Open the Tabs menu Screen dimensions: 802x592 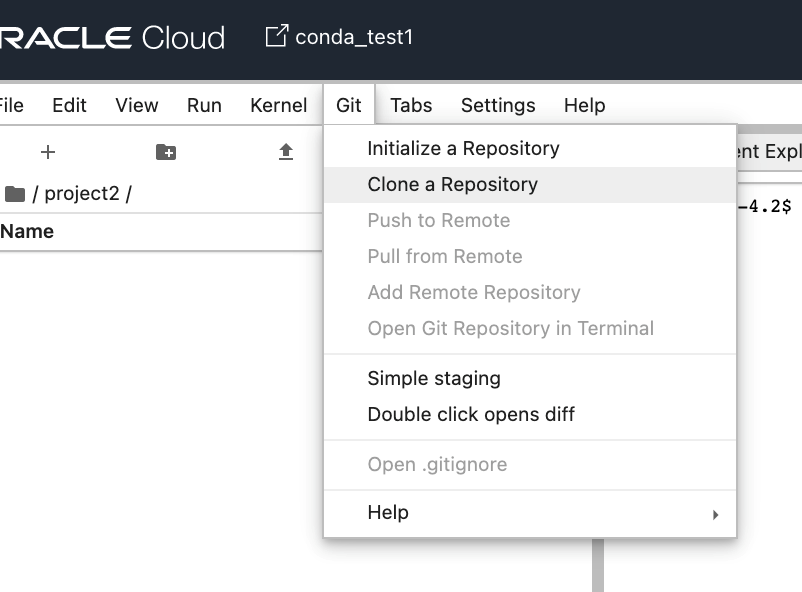click(411, 105)
